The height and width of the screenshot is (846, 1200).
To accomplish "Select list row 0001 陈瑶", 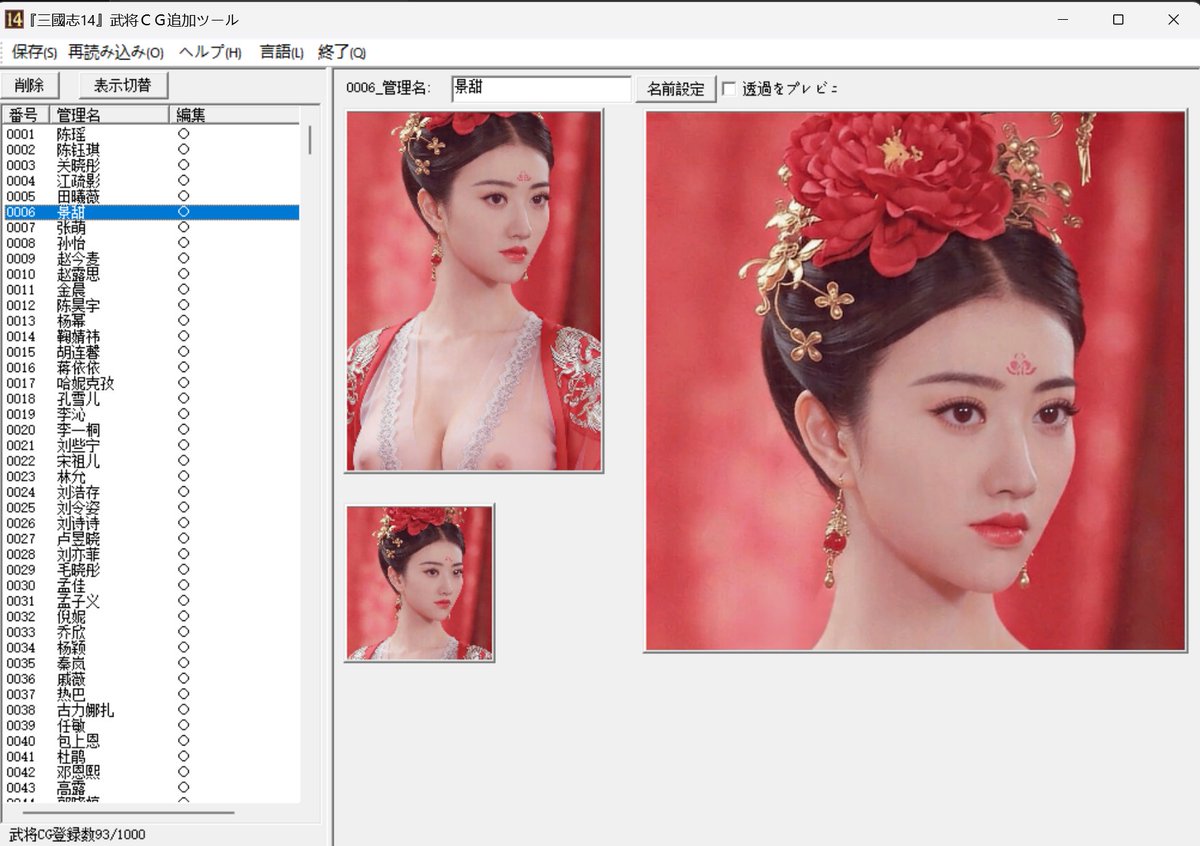I will (151, 134).
